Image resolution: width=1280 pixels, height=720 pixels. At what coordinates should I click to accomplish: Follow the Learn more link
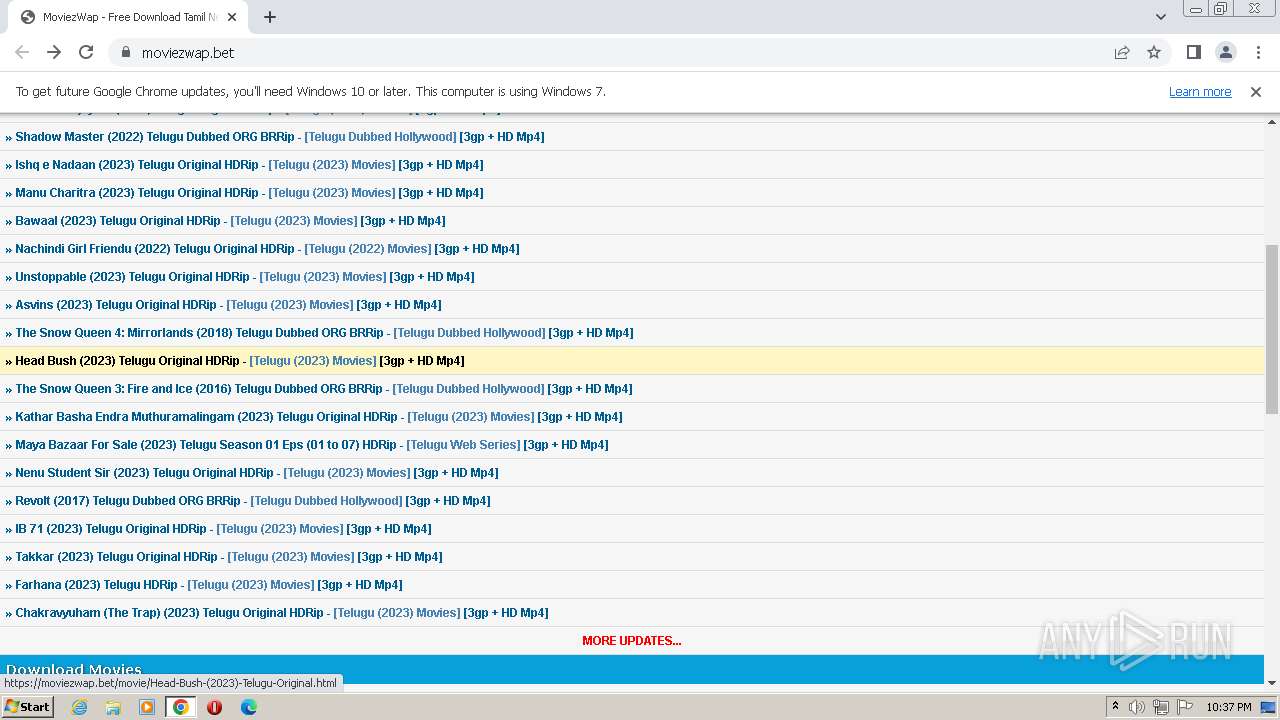click(1200, 91)
